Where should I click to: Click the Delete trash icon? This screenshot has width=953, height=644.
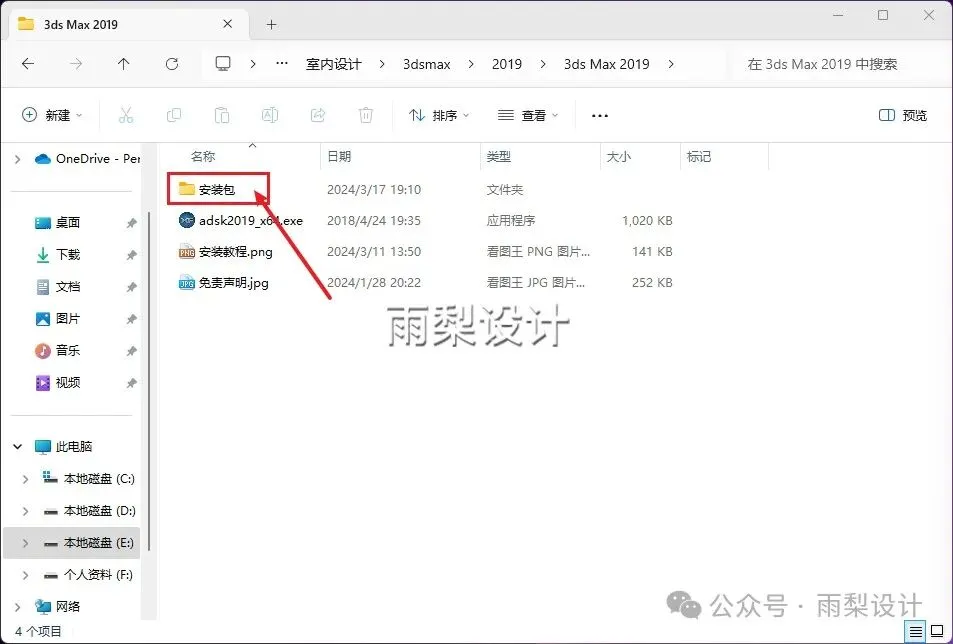(366, 115)
